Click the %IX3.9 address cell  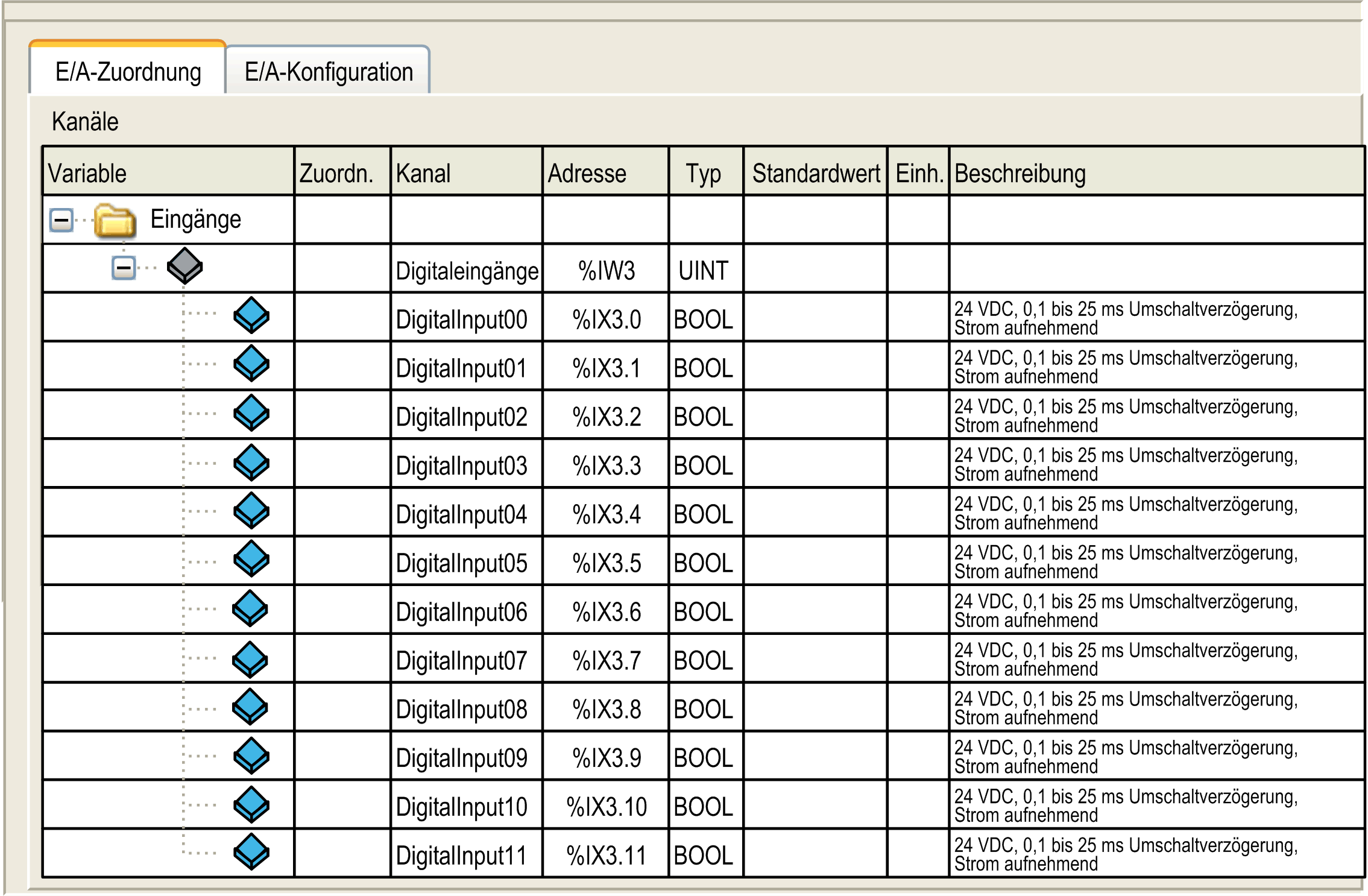605,756
